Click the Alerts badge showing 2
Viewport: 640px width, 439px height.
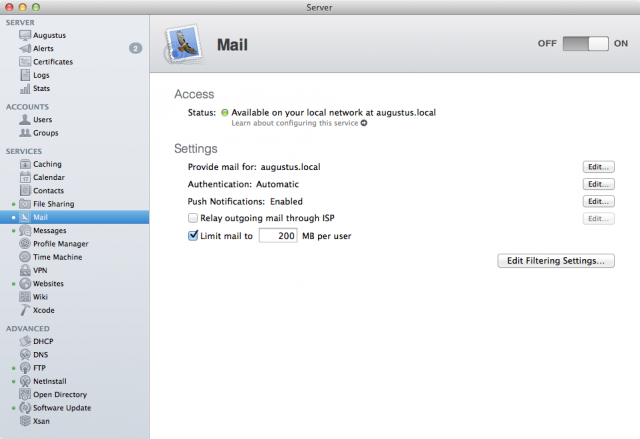(x=136, y=49)
